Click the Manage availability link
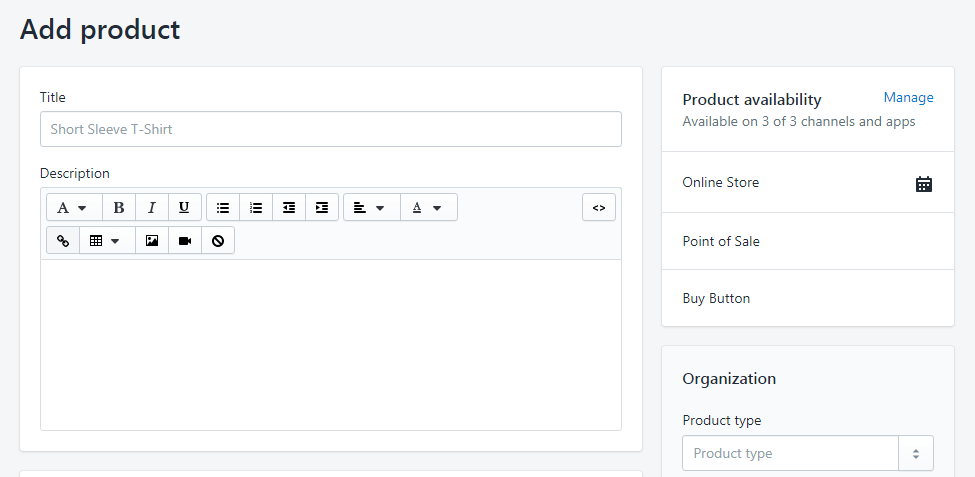 [908, 98]
